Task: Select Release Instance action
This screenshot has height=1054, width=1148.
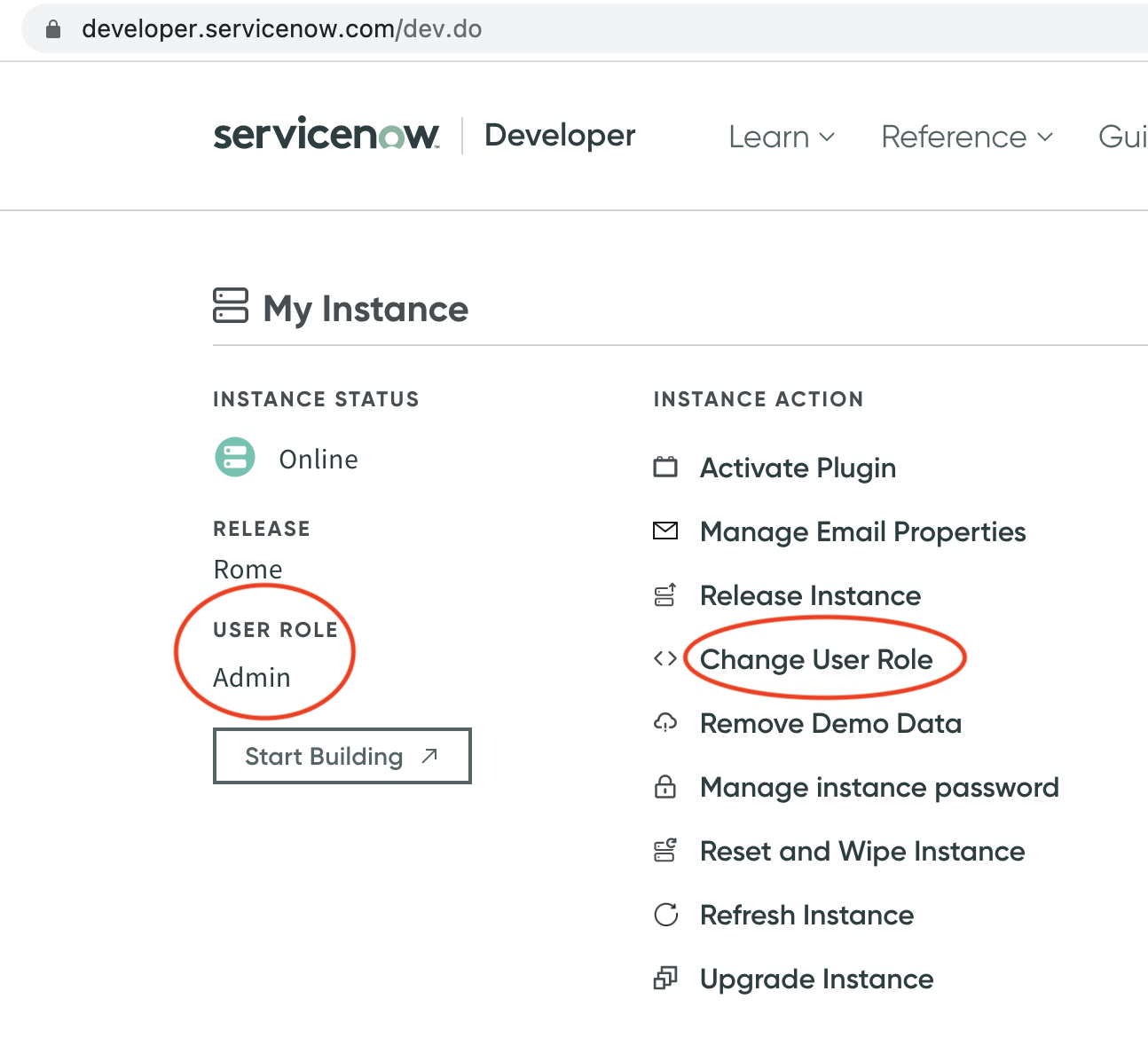Action: point(810,595)
